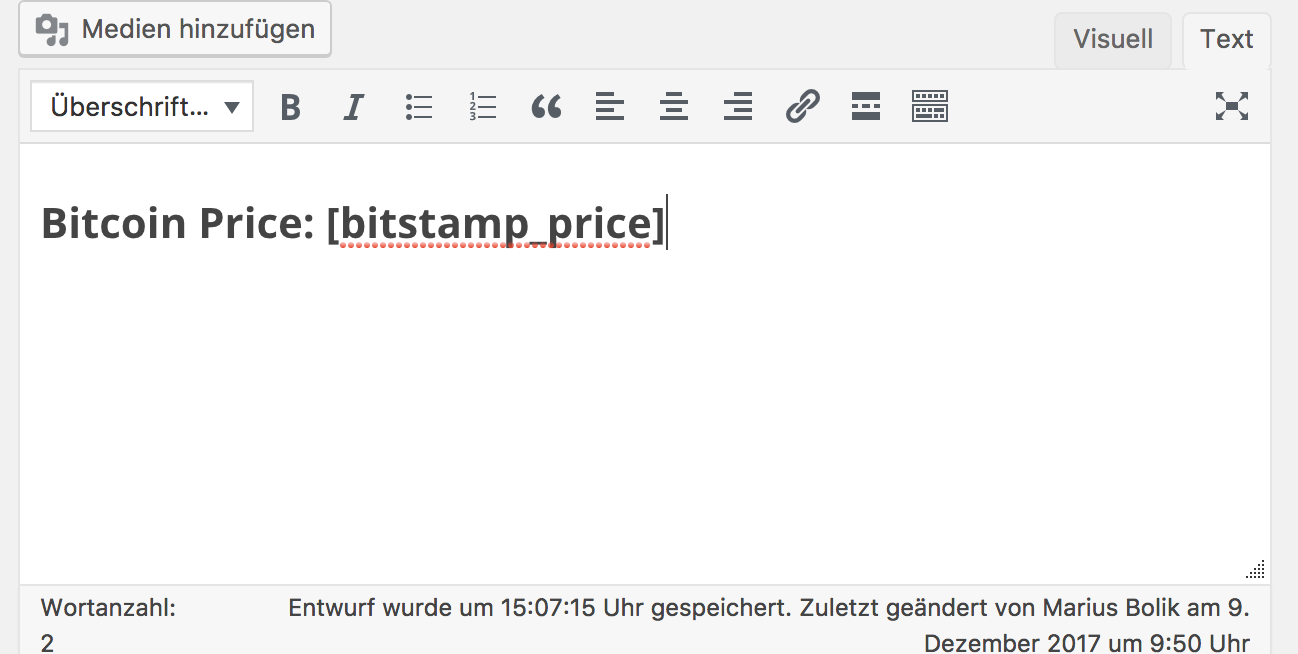Enable distraction-free fullscreen mode

pos(1232,106)
